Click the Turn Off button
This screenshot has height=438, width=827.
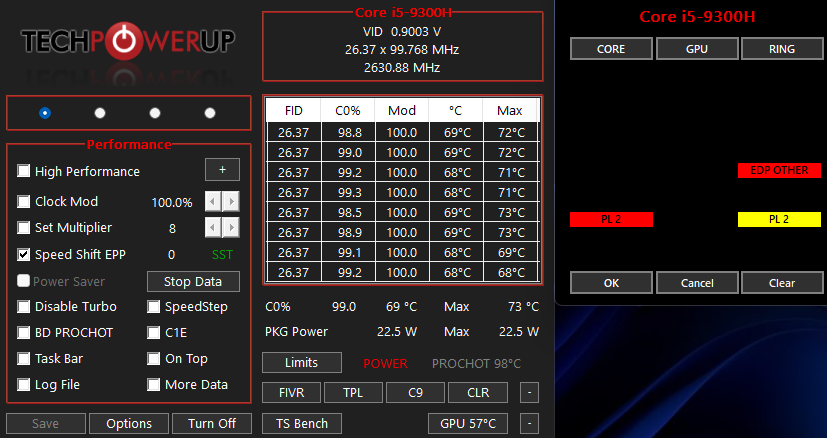tap(212, 423)
